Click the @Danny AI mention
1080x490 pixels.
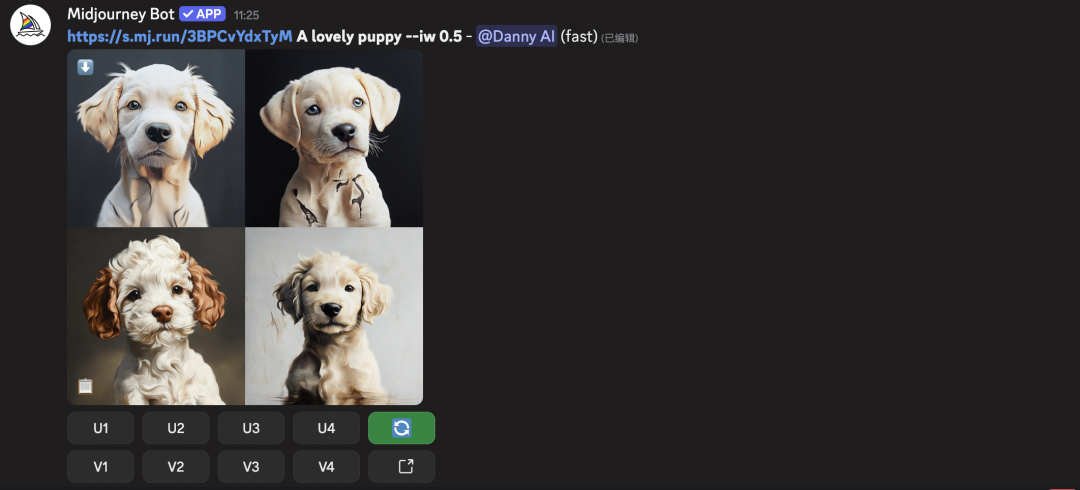click(517, 37)
